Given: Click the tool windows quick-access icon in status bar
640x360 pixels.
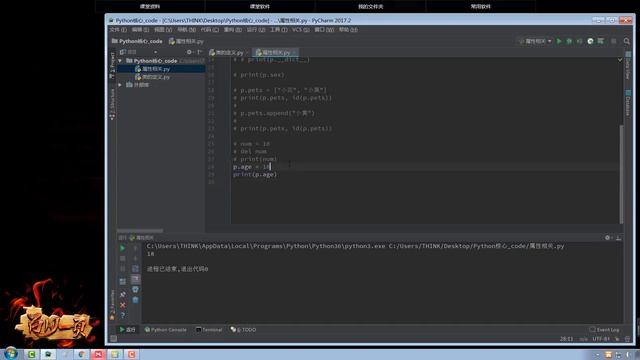Looking at the screenshot, I should coord(113,338).
